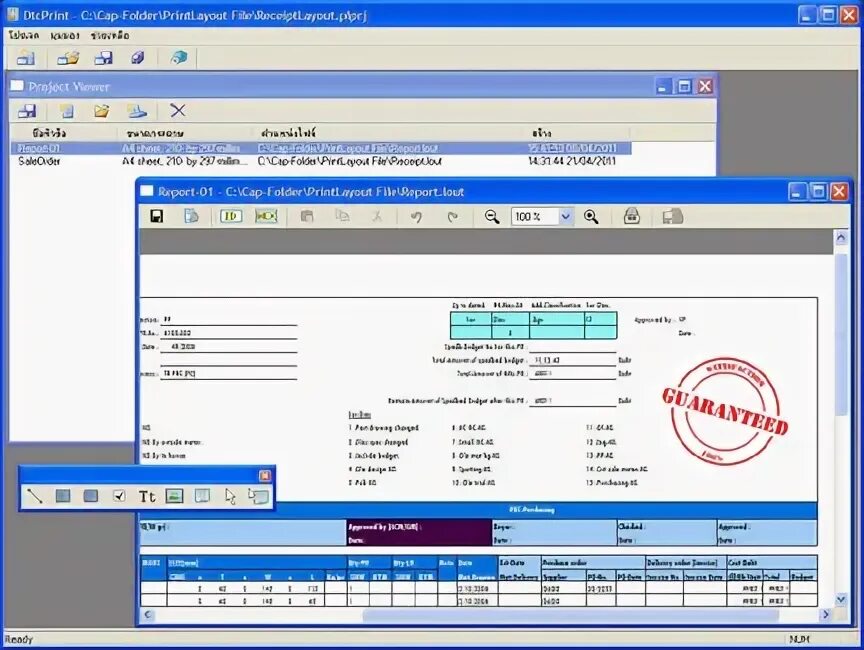The height and width of the screenshot is (650, 864).
Task: Maximize the Report-01 window
Action: (818, 192)
